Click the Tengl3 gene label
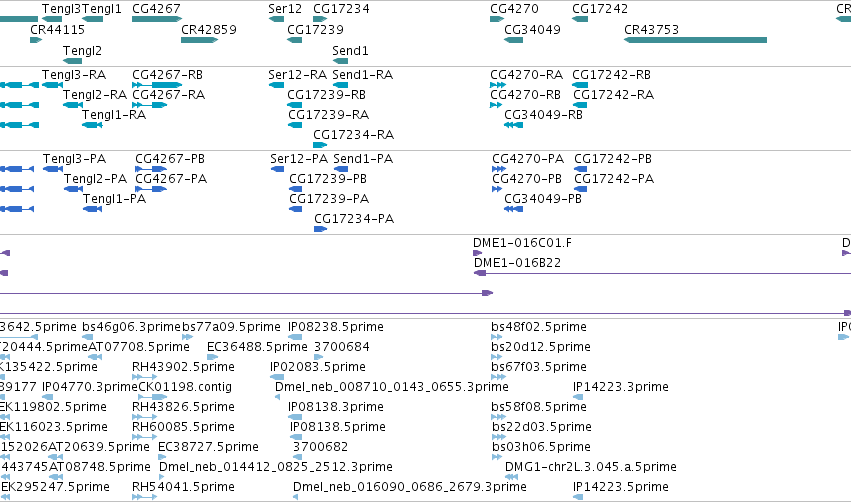This screenshot has height=502, width=851. pos(61,9)
